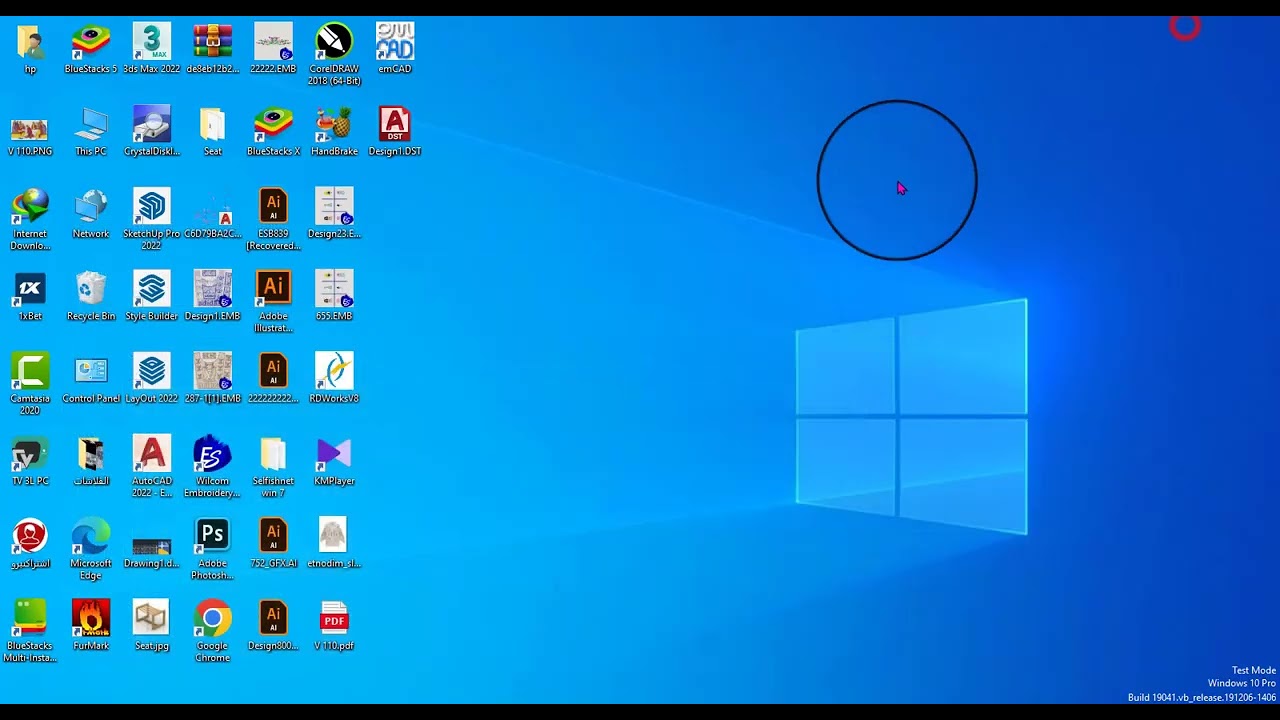The height and width of the screenshot is (720, 1280).
Task: Select the AutoCAD 2022 shortcut
Action: point(152,454)
